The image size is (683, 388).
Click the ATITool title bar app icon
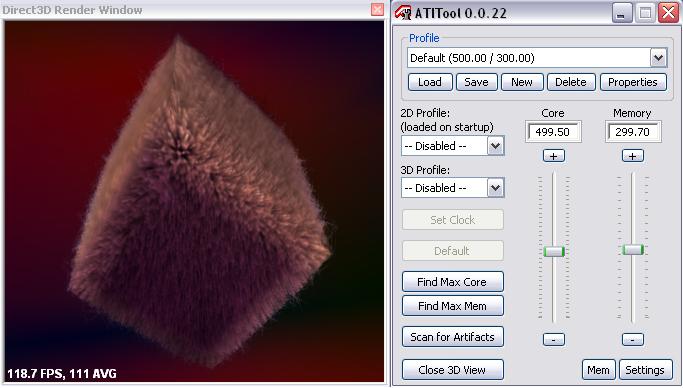pyautogui.click(x=402, y=12)
